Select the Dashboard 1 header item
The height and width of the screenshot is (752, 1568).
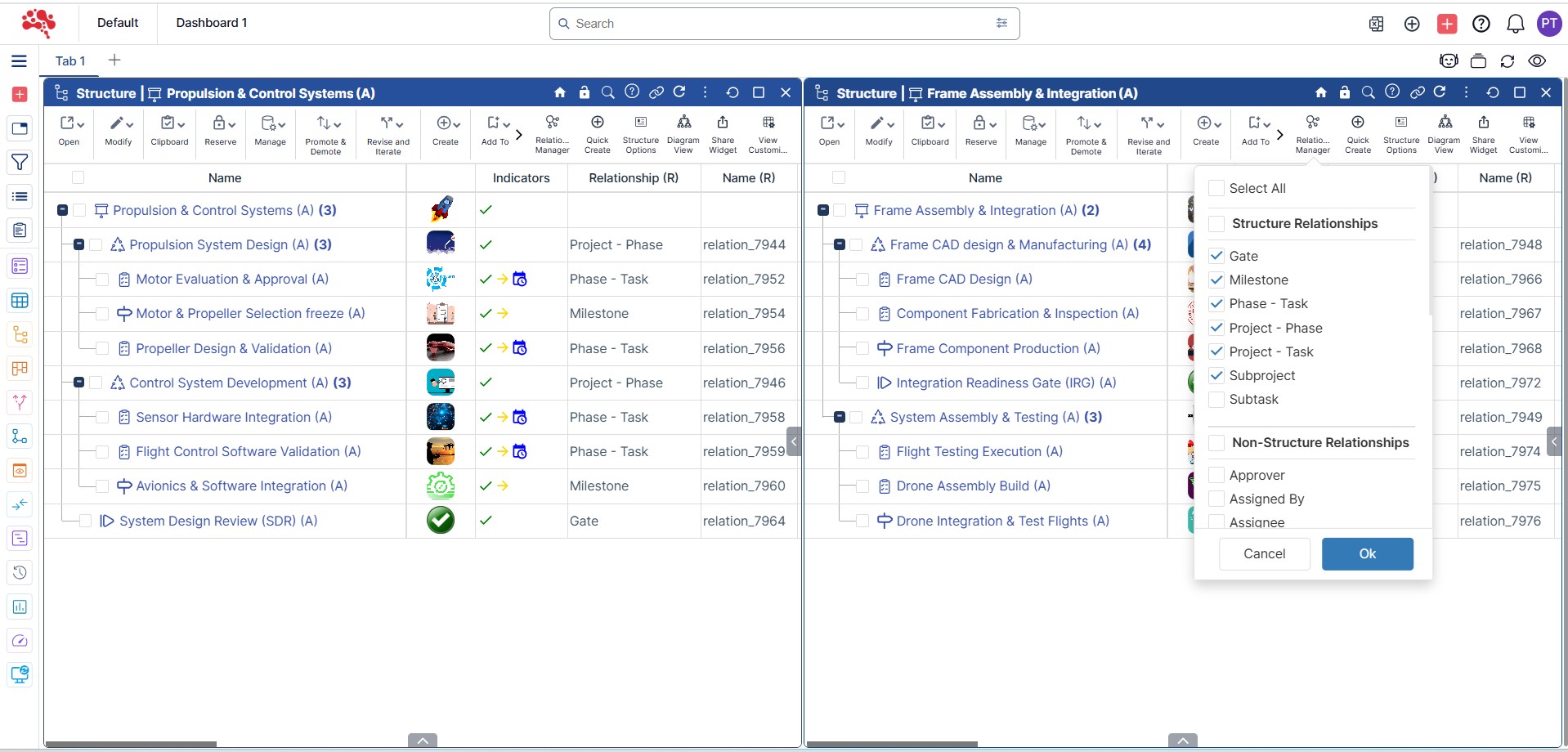pyautogui.click(x=212, y=23)
